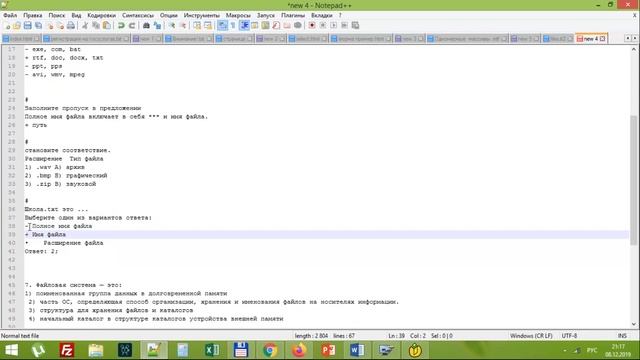The width and height of the screenshot is (640, 360).
Task: Close the new 4 tab with its X
Action: tap(602, 39)
